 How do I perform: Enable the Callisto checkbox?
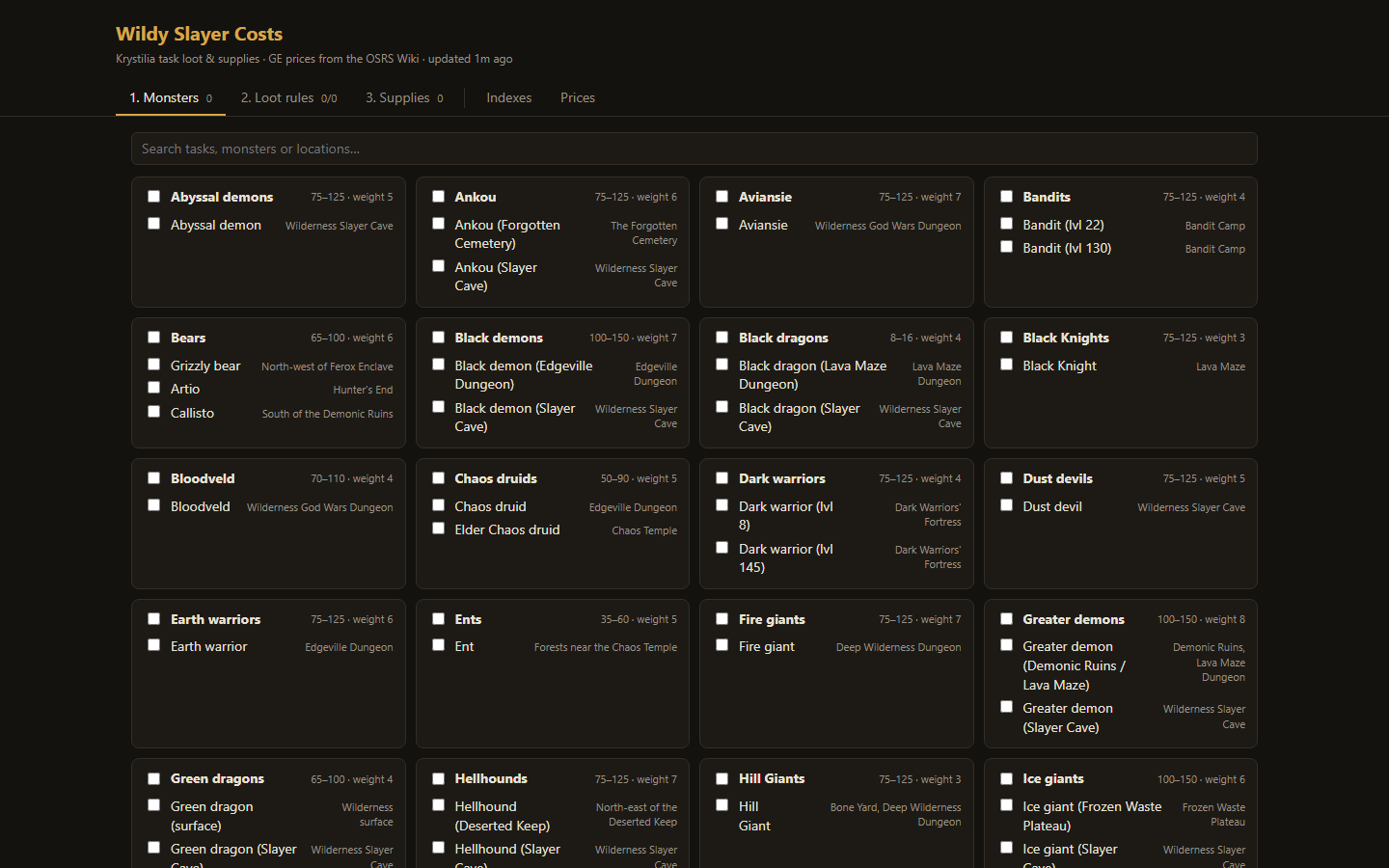coord(153,412)
